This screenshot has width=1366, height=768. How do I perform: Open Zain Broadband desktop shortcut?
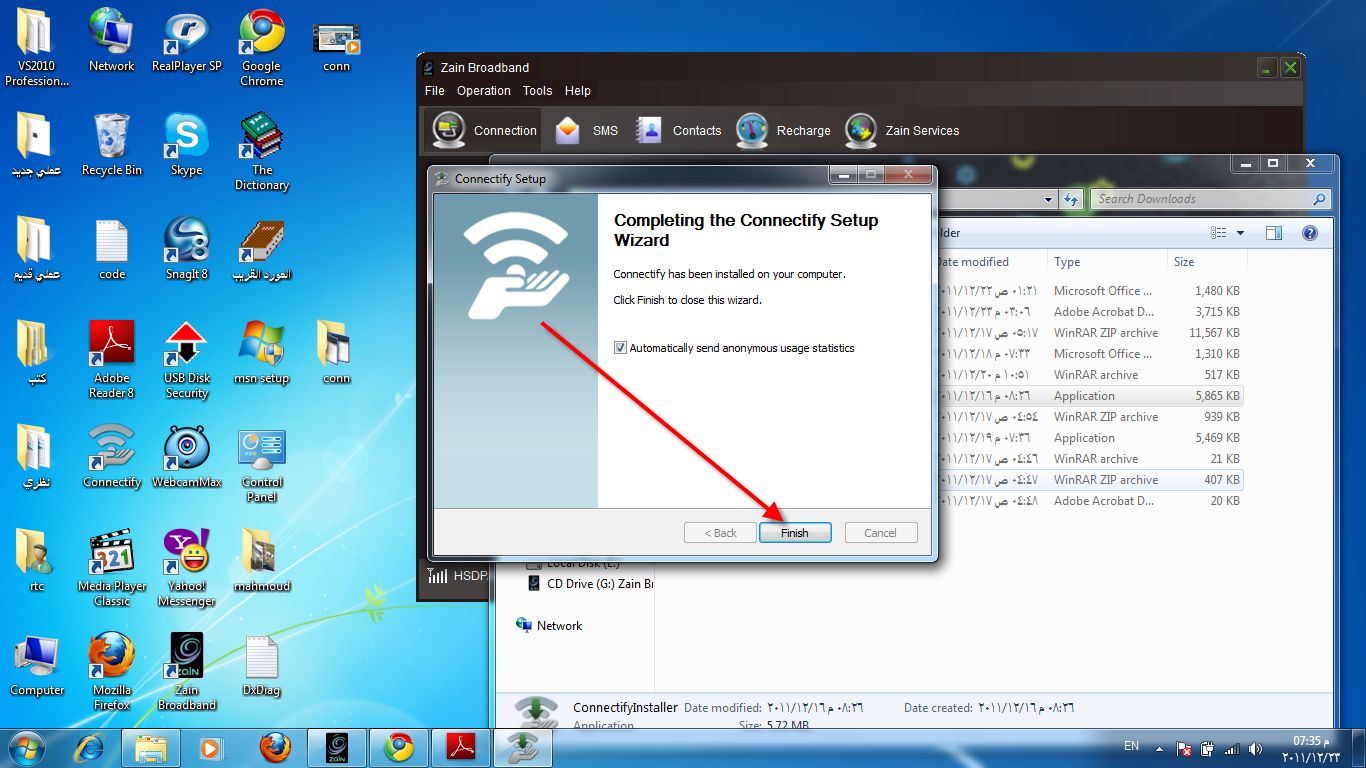(186, 672)
